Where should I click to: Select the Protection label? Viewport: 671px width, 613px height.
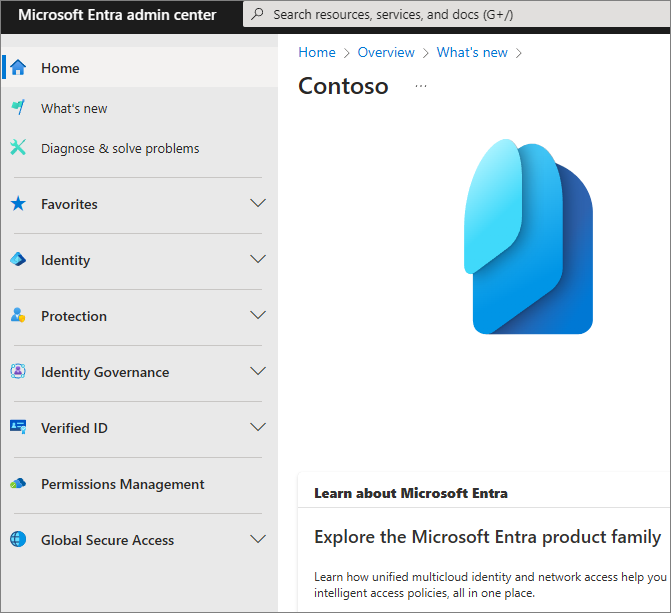click(74, 316)
